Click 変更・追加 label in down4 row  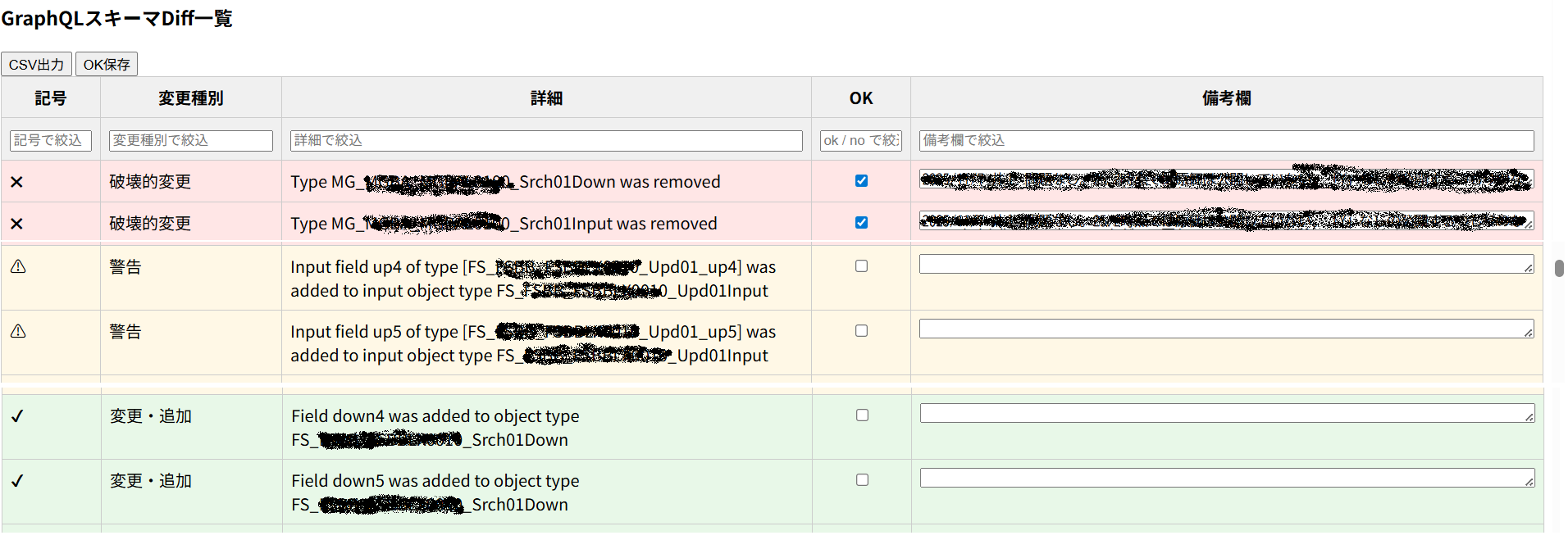pos(151,416)
